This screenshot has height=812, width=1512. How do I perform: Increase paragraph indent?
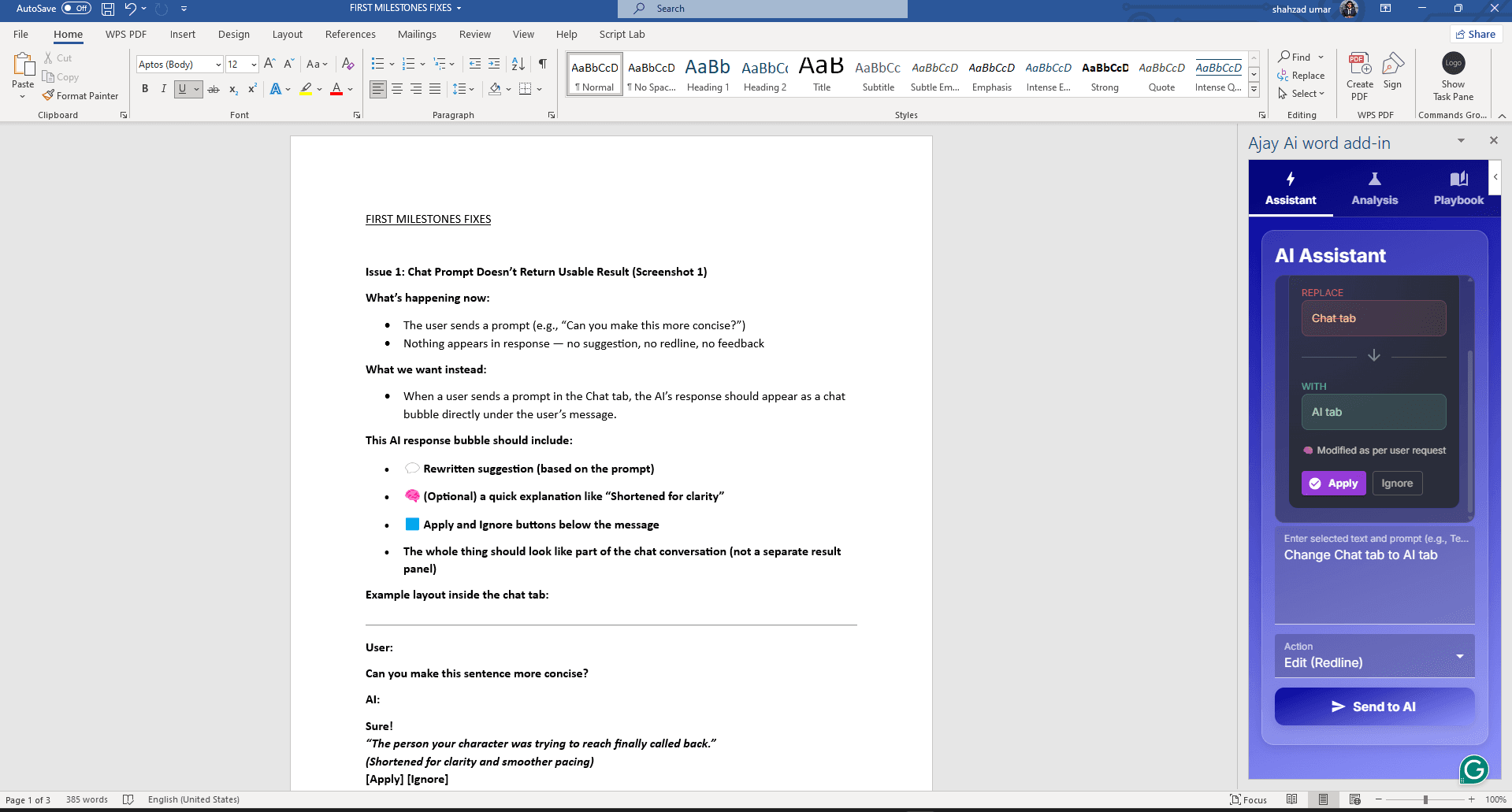[494, 64]
